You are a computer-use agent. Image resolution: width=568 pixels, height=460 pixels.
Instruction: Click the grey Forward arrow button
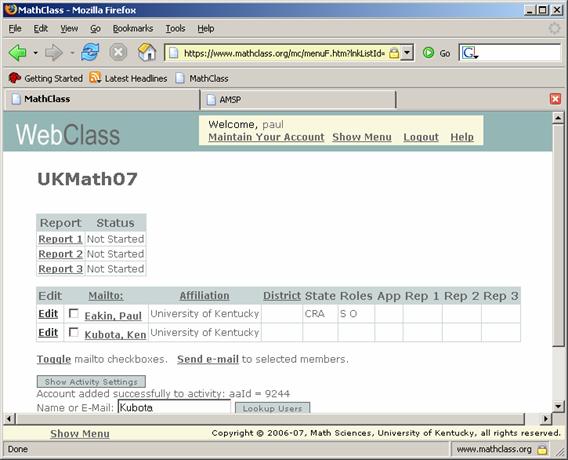click(x=54, y=53)
